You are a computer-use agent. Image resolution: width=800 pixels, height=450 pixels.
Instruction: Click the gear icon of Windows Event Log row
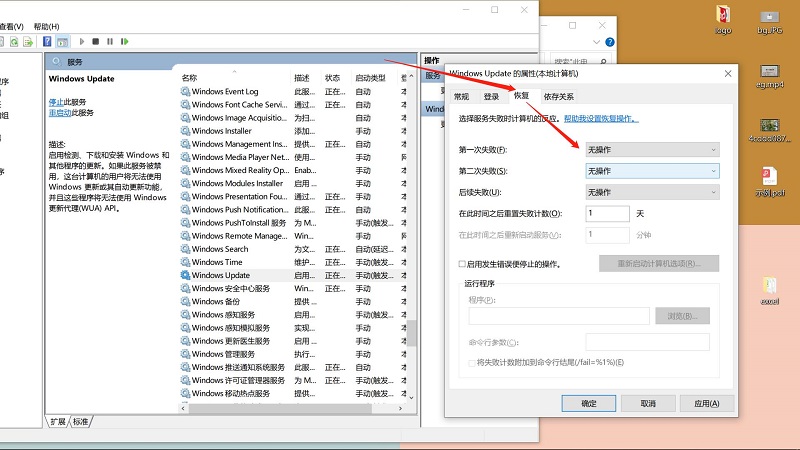(185, 92)
